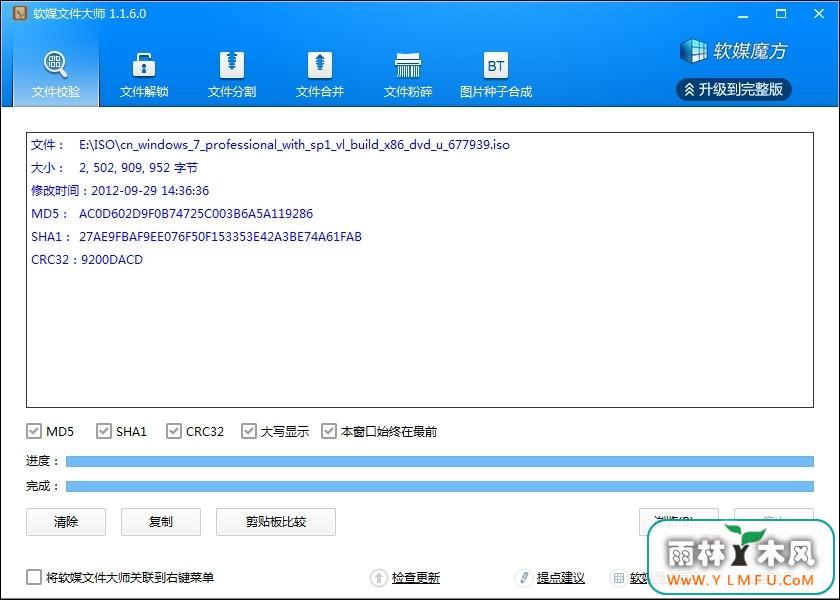The height and width of the screenshot is (600, 840).
Task: Click the 进度 progress bar
Action: point(440,461)
